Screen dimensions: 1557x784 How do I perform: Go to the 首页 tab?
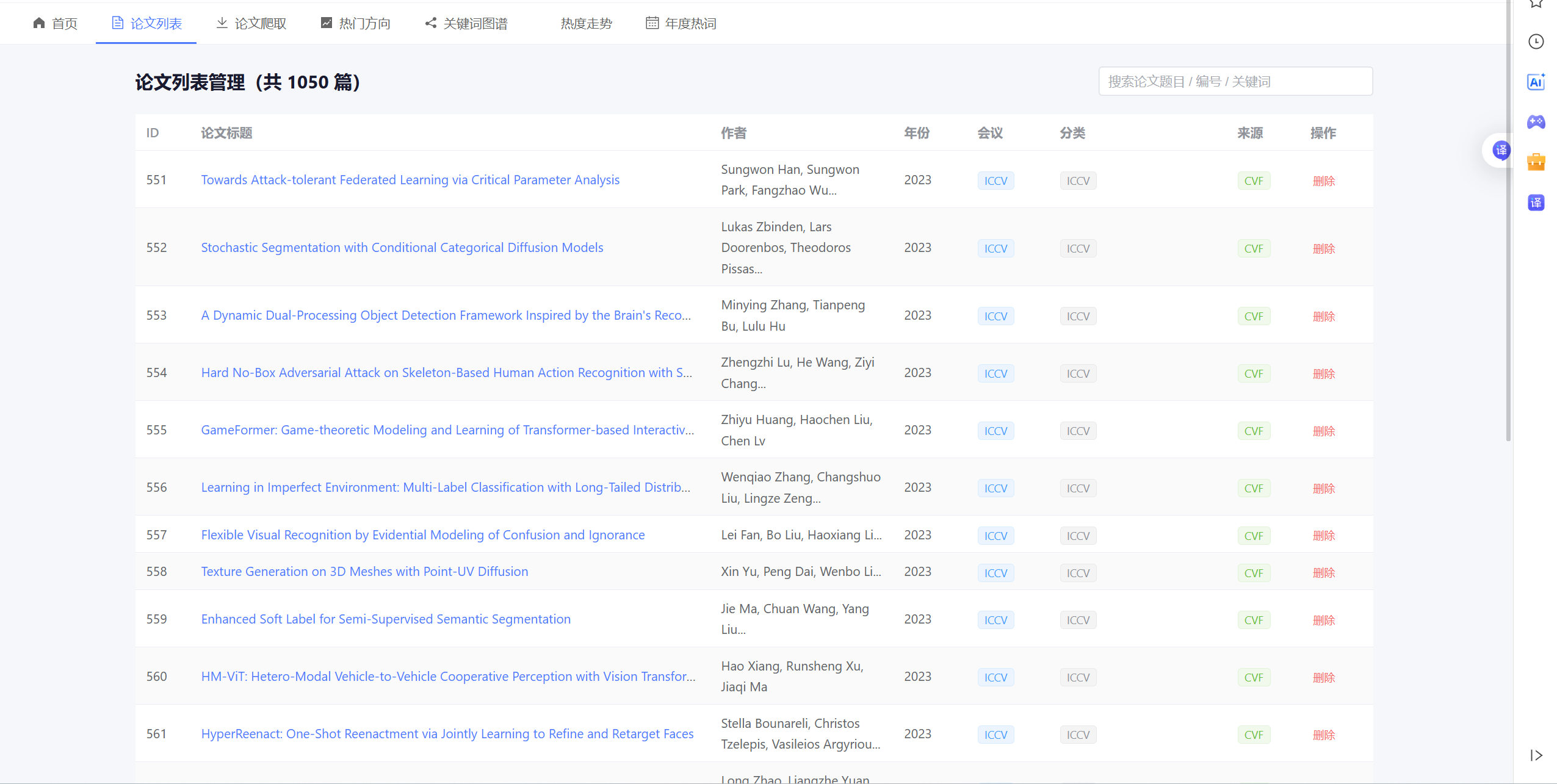(56, 23)
